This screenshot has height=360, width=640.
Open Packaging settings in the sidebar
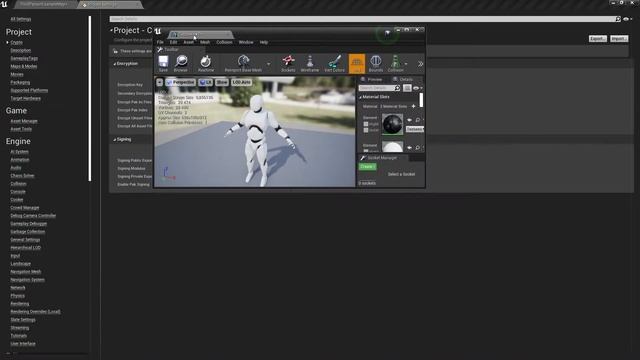click(20, 82)
